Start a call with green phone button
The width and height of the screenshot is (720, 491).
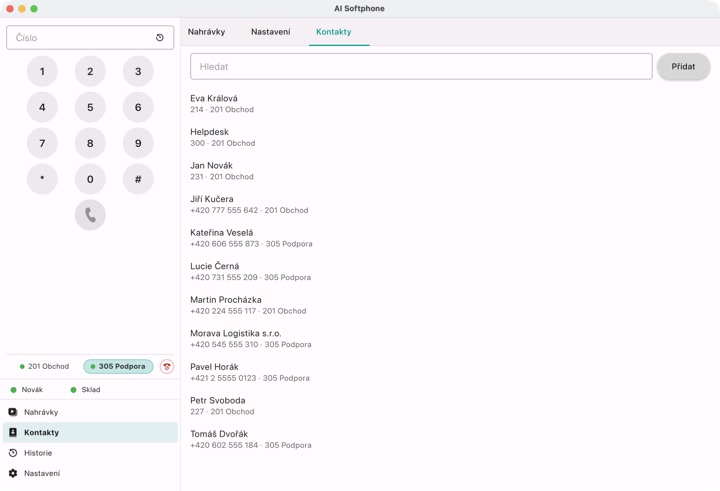pyautogui.click(x=90, y=215)
